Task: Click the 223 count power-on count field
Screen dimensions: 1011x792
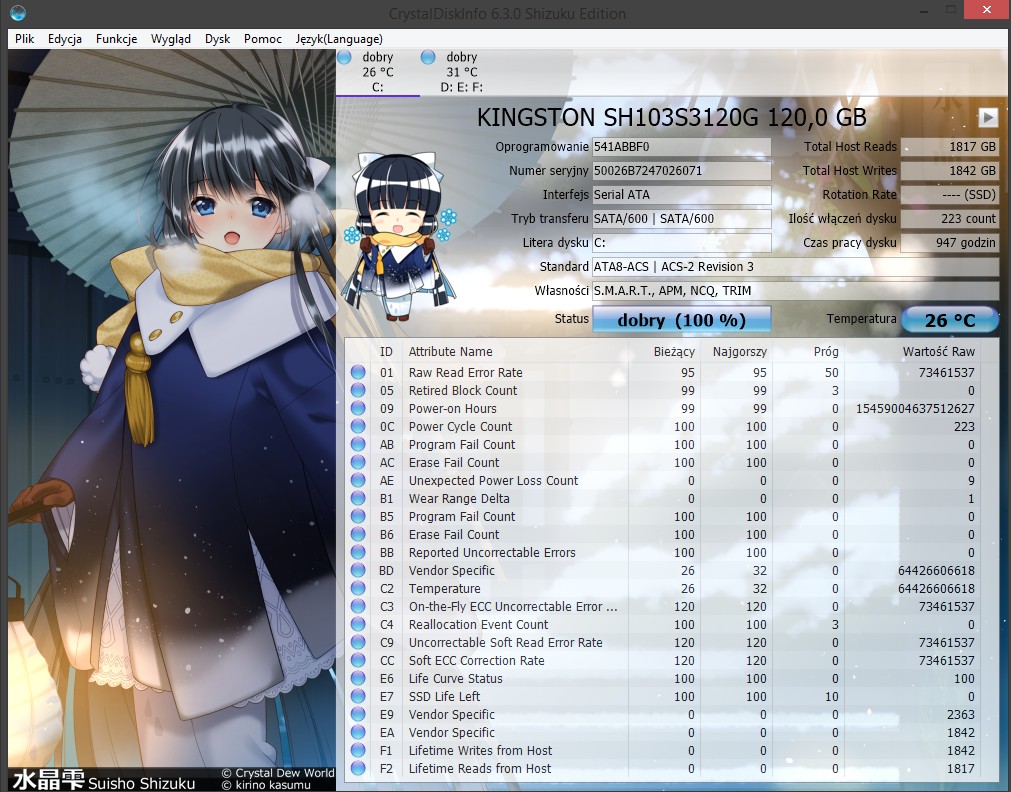Action: click(x=950, y=219)
